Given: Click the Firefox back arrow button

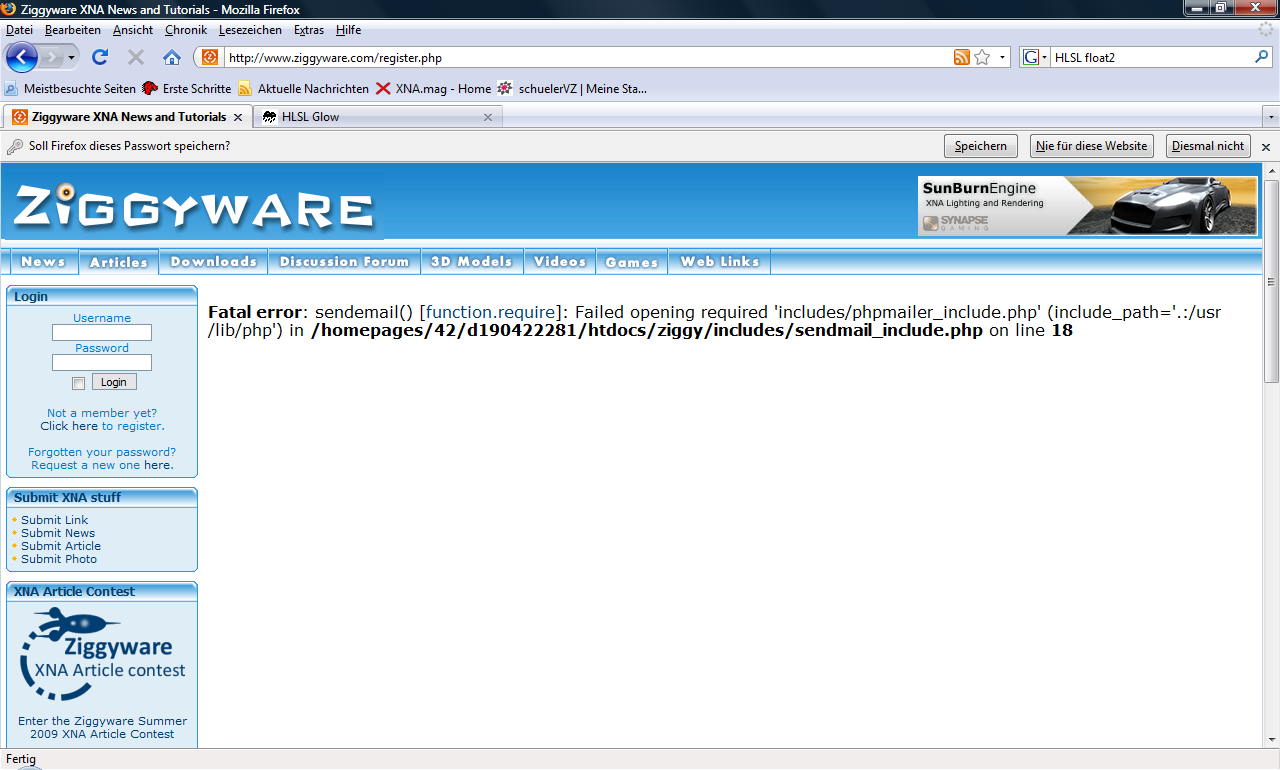Looking at the screenshot, I should 22,57.
